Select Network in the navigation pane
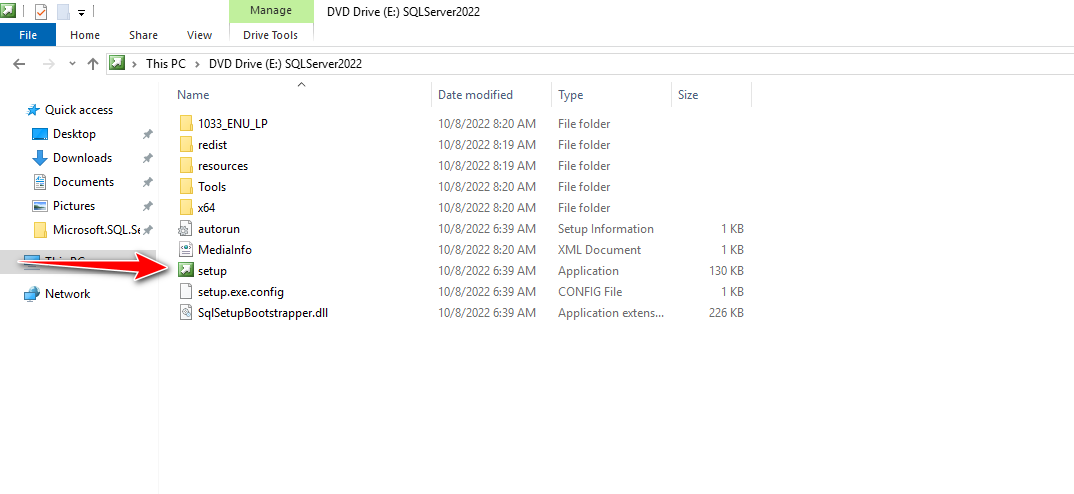This screenshot has width=1074, height=494. point(67,294)
